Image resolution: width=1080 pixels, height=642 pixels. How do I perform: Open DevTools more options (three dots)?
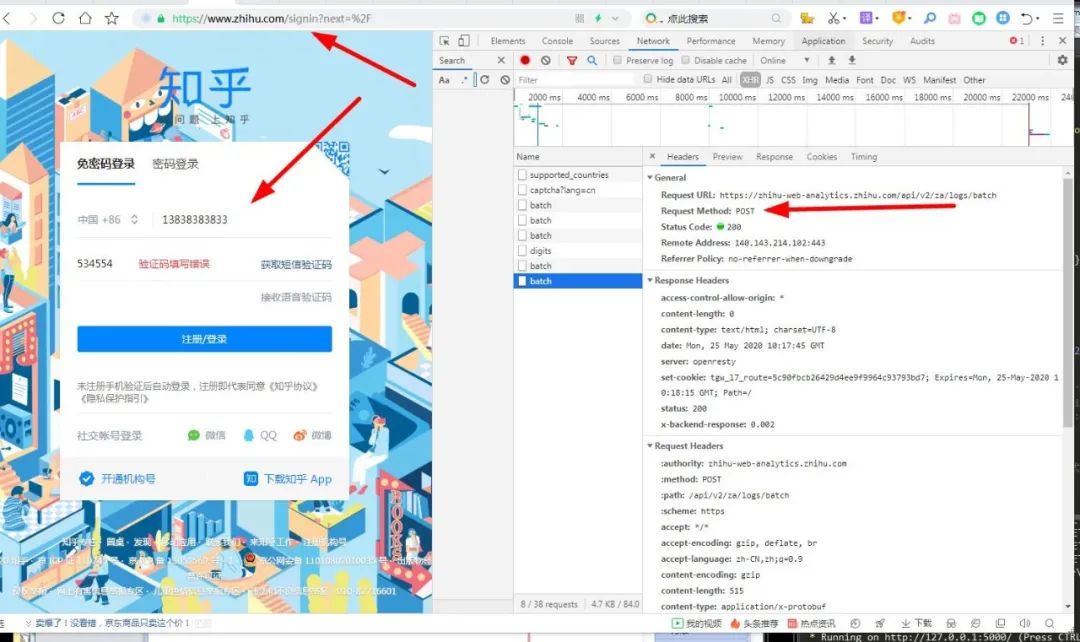(x=1042, y=41)
